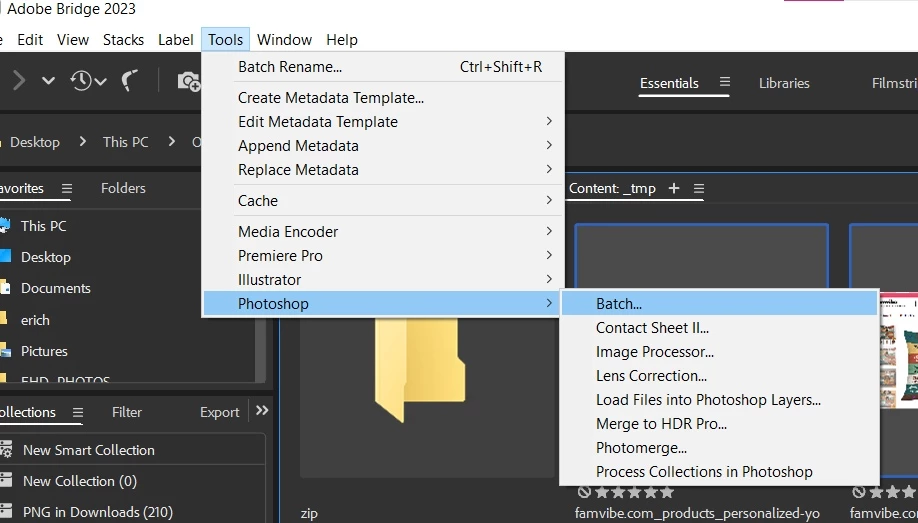Click Desktop in path breadcrumb
Viewport: 918px width, 523px height.
35,142
